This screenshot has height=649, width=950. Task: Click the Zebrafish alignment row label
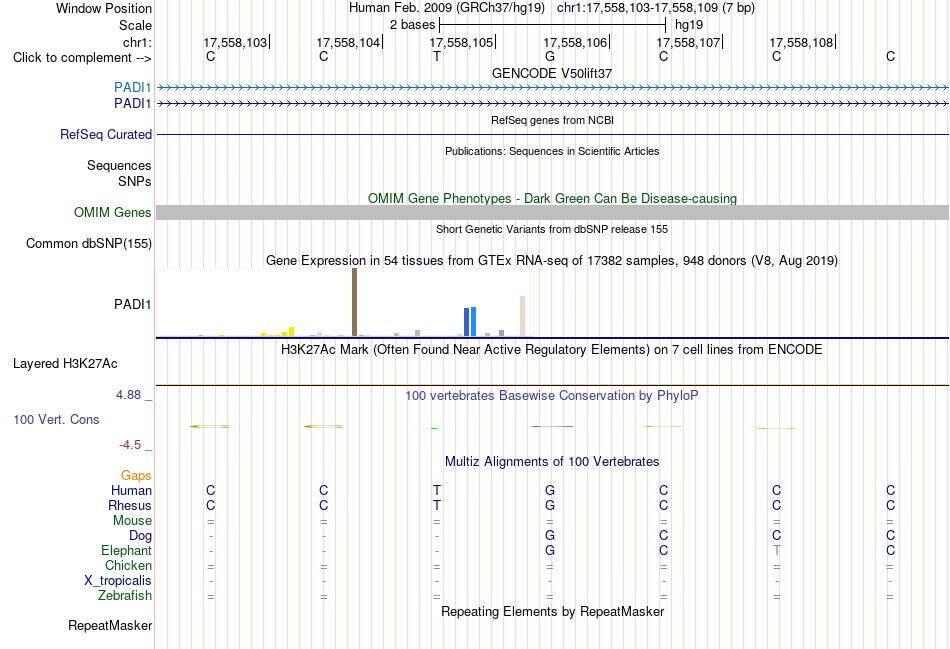click(x=125, y=596)
